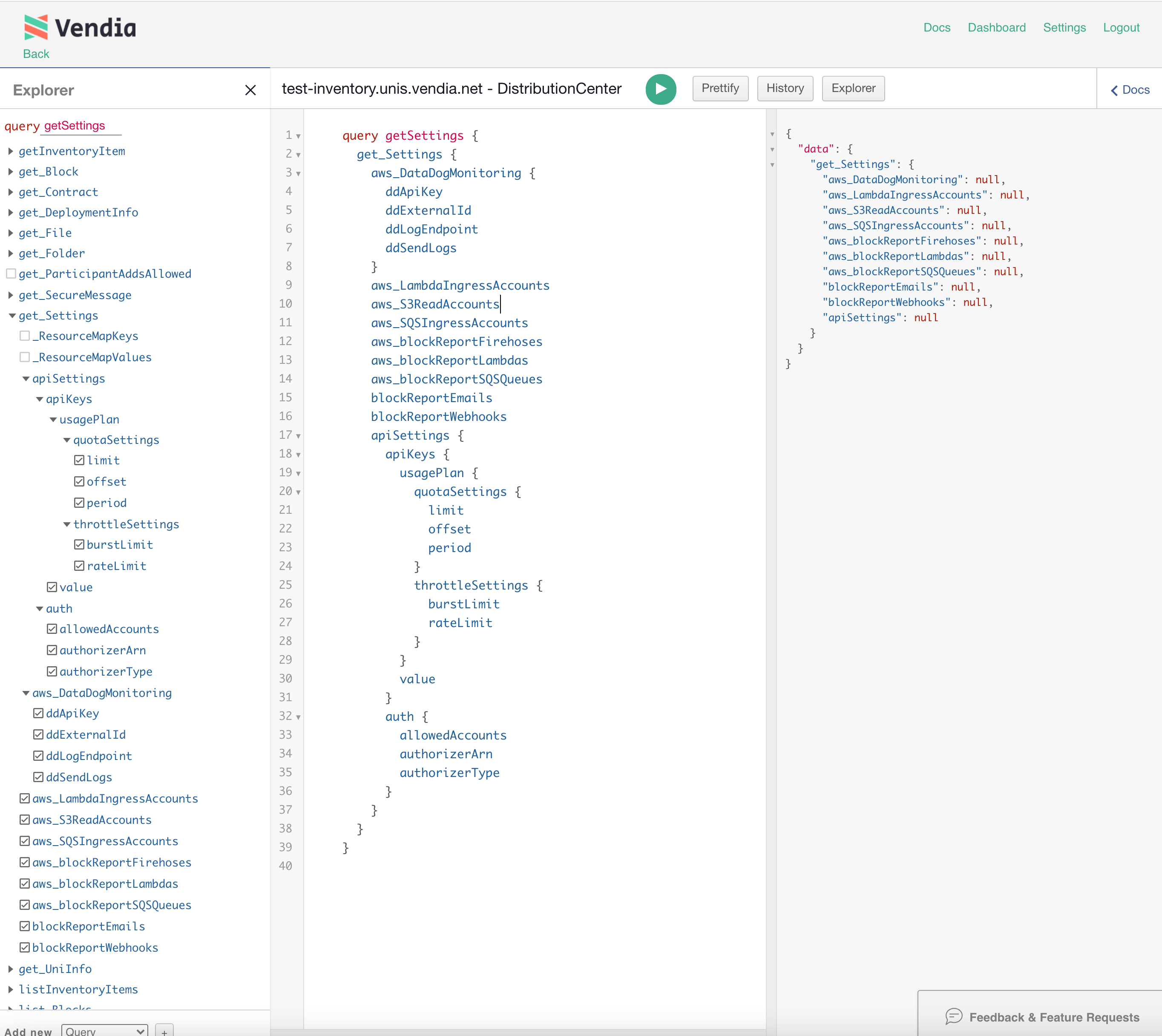Check get_ParticipantAddsAllowed checkbox
The width and height of the screenshot is (1162, 1036).
pos(11,273)
